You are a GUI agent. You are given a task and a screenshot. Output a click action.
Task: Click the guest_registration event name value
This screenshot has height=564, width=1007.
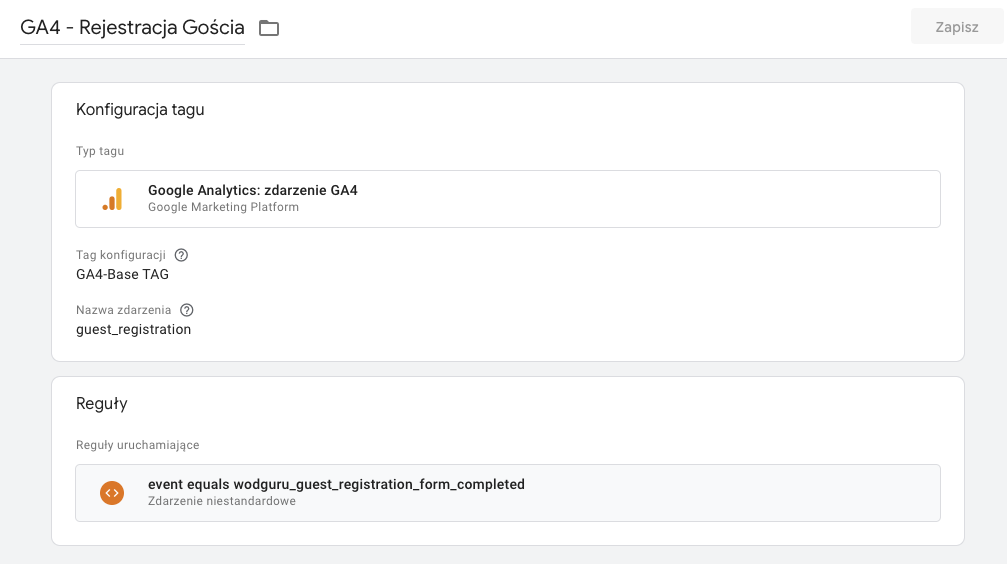click(x=133, y=330)
